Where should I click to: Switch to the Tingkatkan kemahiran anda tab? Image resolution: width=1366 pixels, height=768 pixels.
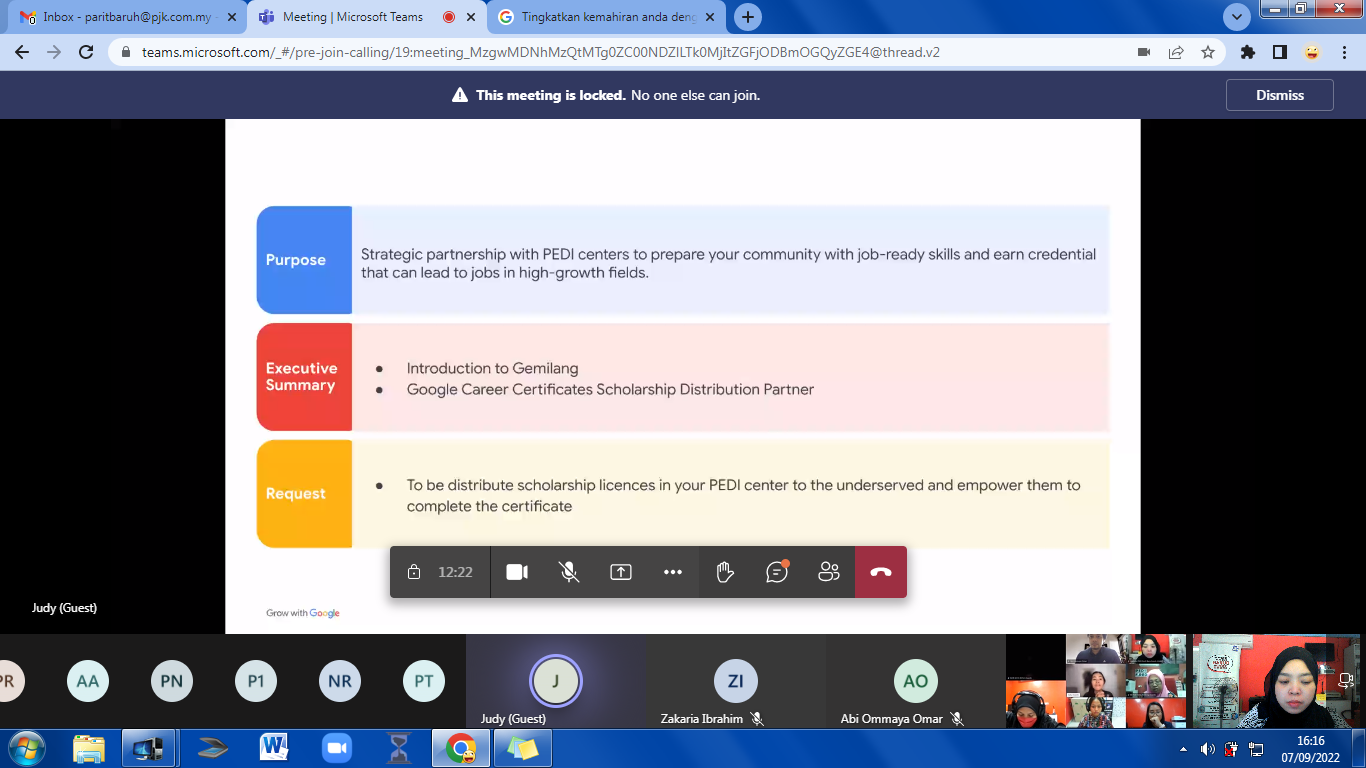point(608,17)
